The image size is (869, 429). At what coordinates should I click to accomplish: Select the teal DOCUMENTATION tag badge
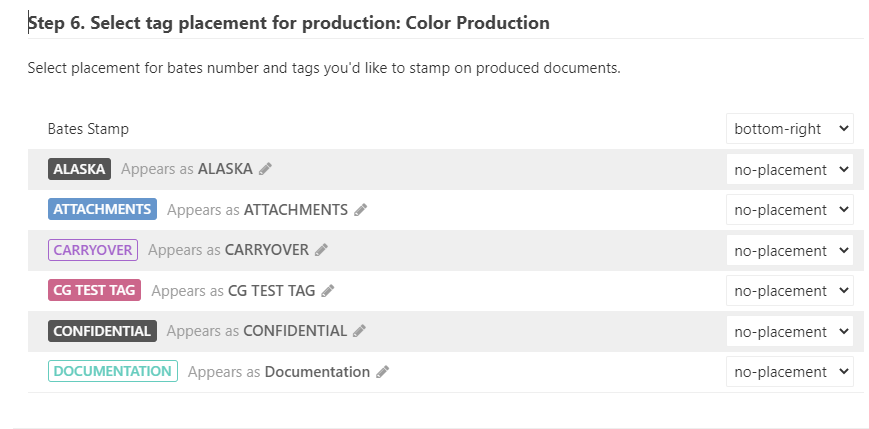(x=112, y=372)
